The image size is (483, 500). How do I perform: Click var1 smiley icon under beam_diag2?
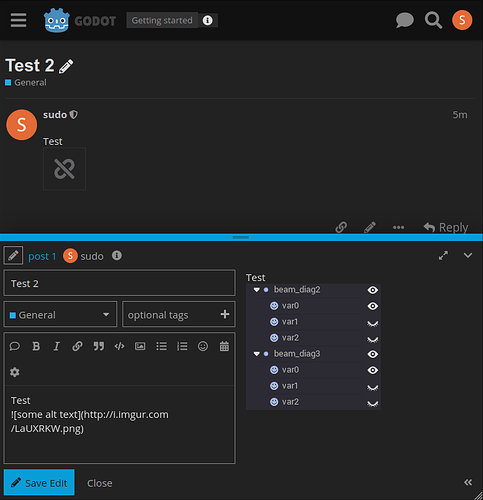[274, 322]
